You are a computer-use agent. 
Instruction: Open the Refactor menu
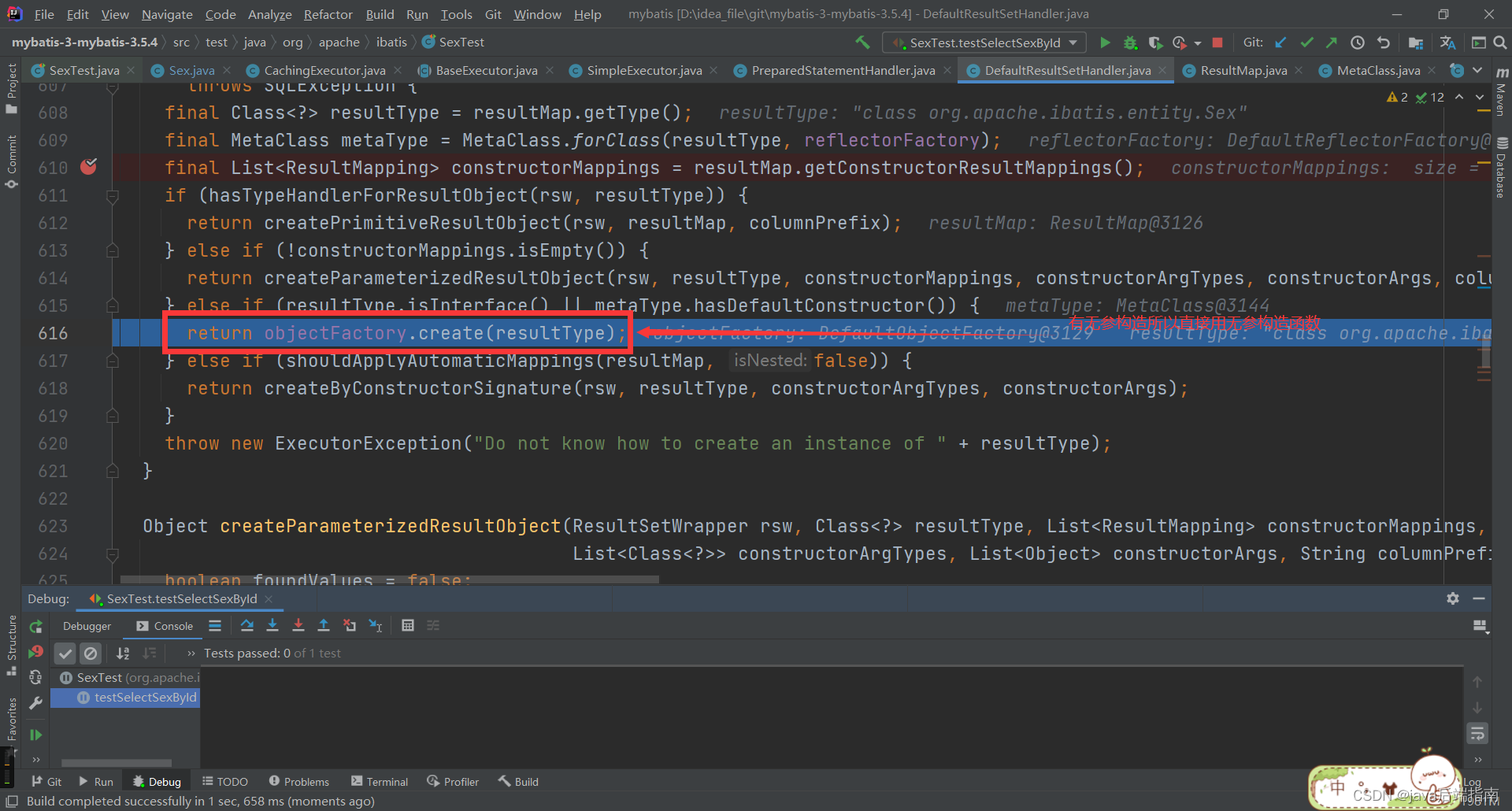click(328, 14)
